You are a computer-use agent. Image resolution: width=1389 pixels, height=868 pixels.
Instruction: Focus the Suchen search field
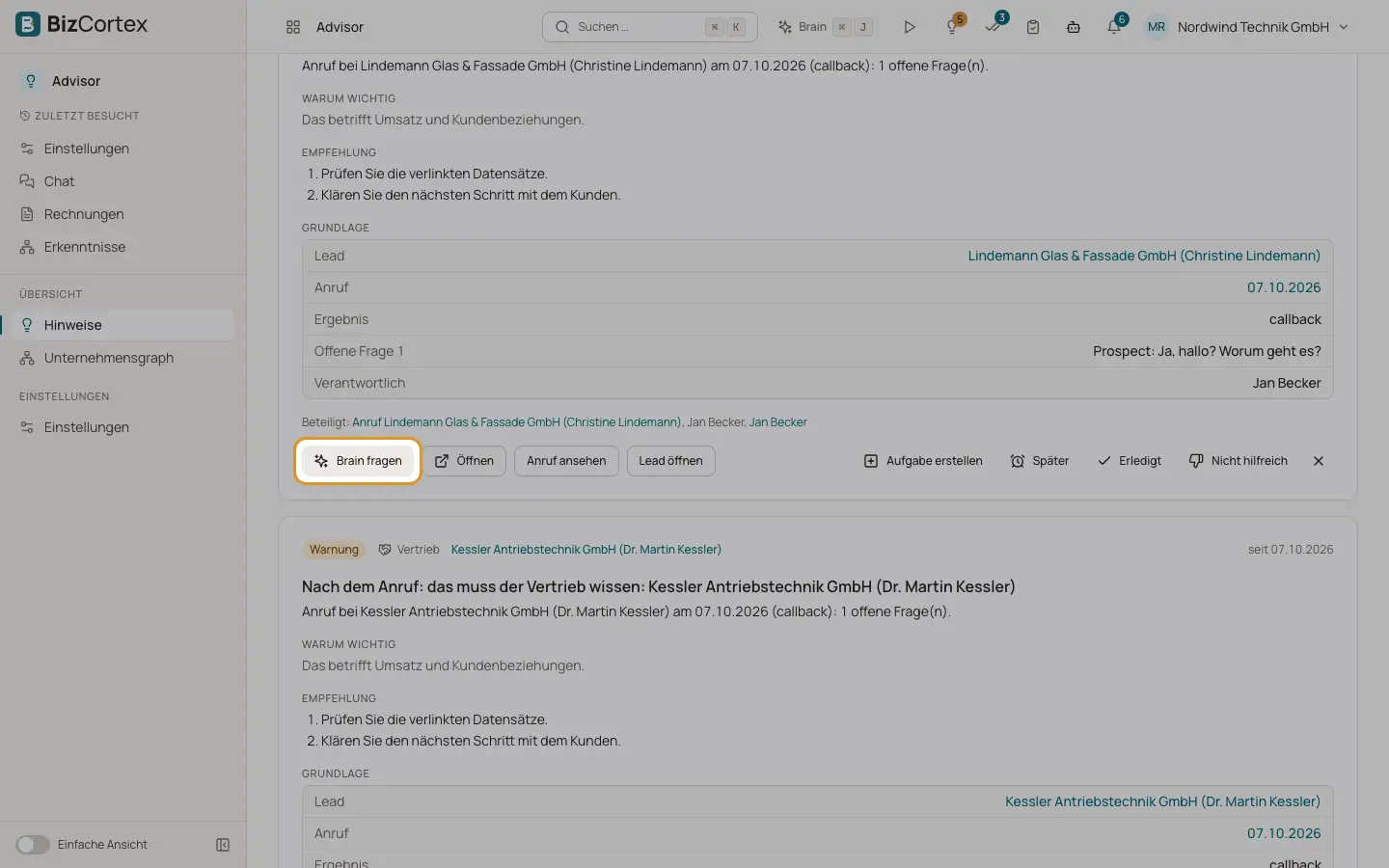coord(649,27)
